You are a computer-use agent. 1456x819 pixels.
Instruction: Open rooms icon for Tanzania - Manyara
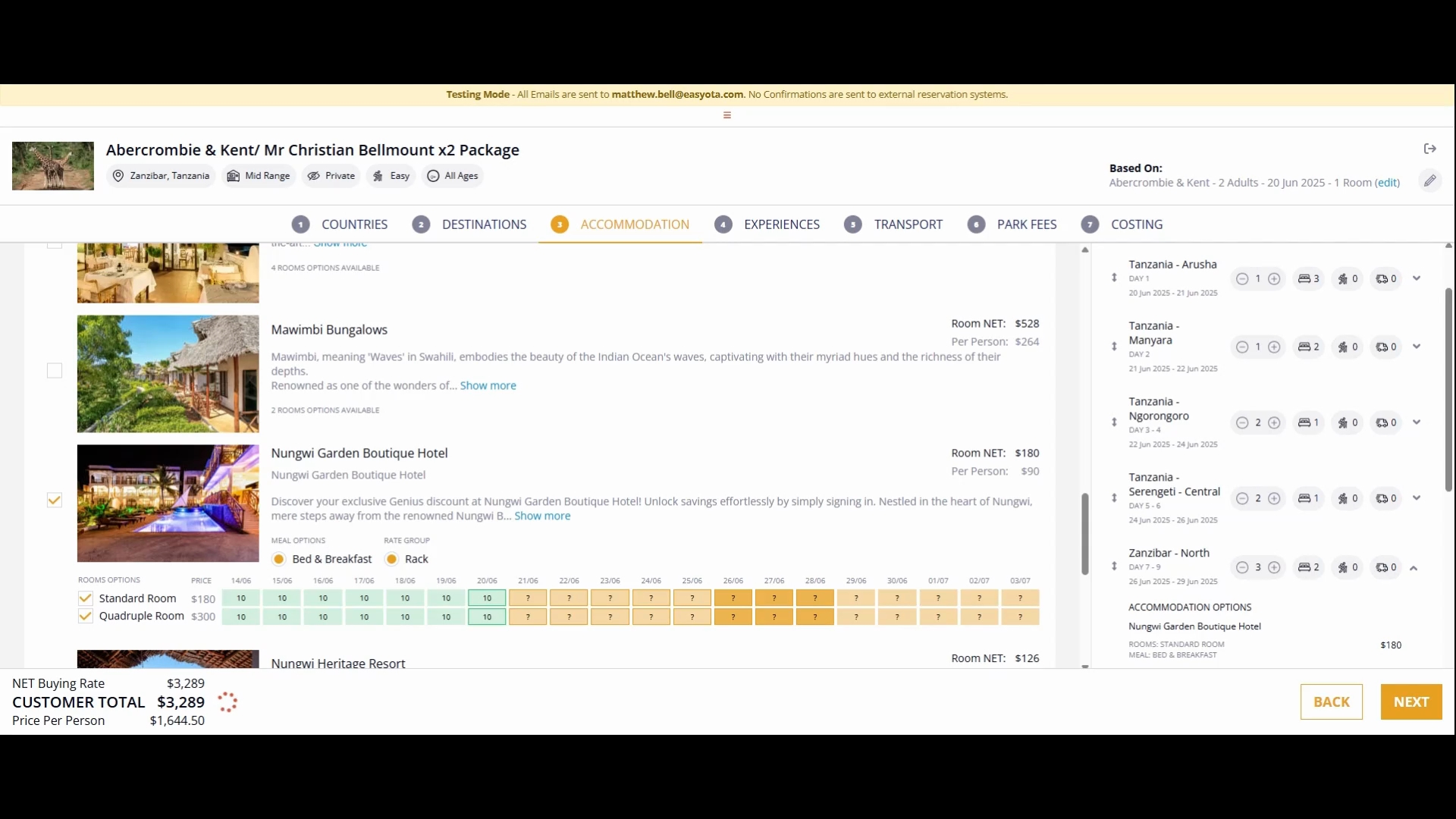pos(1309,347)
